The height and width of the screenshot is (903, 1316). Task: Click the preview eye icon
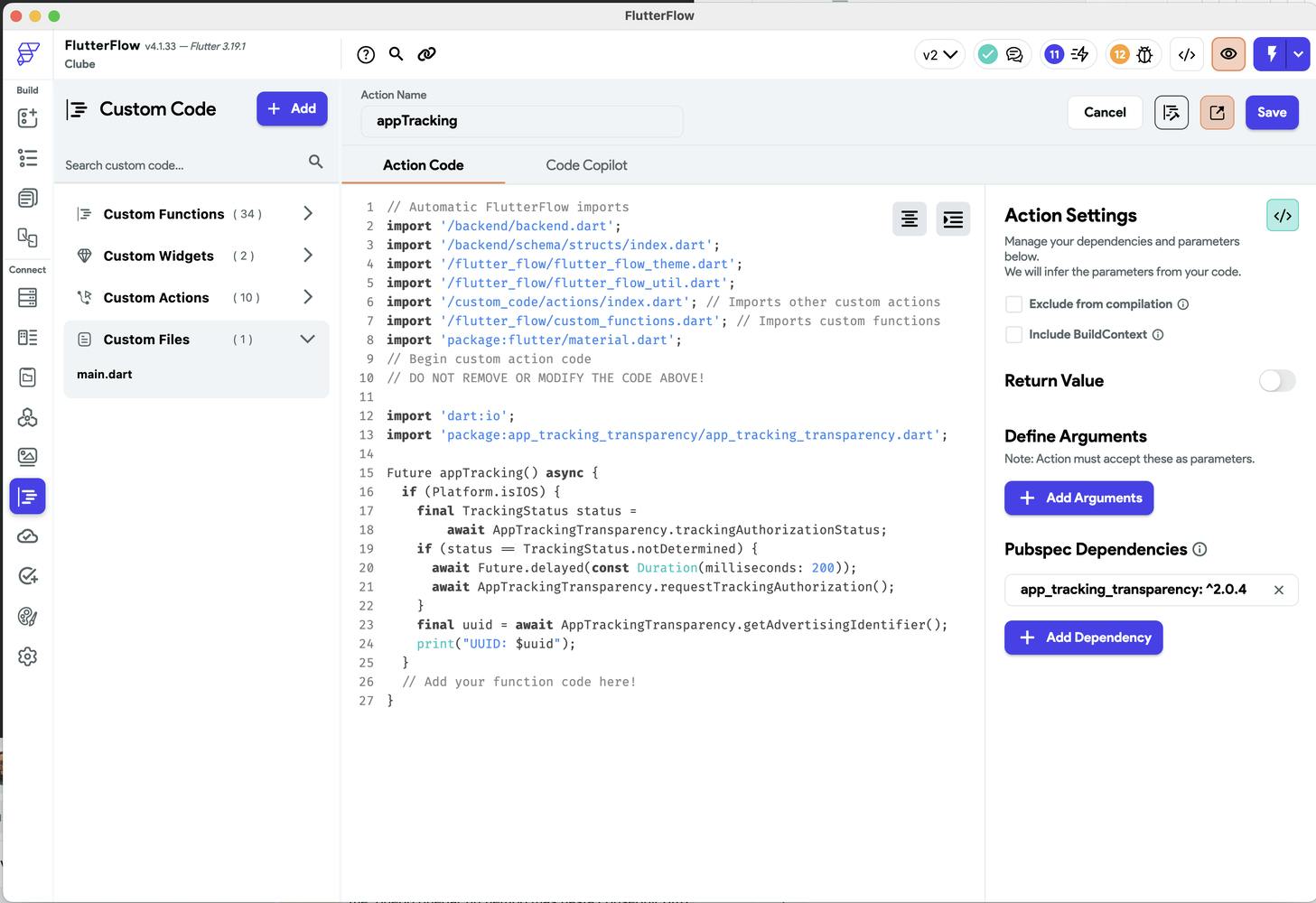(x=1228, y=54)
